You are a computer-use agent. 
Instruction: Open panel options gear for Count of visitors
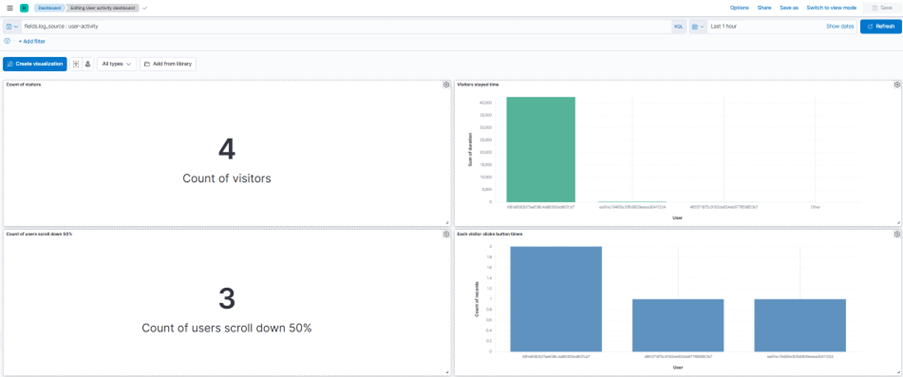tap(446, 85)
